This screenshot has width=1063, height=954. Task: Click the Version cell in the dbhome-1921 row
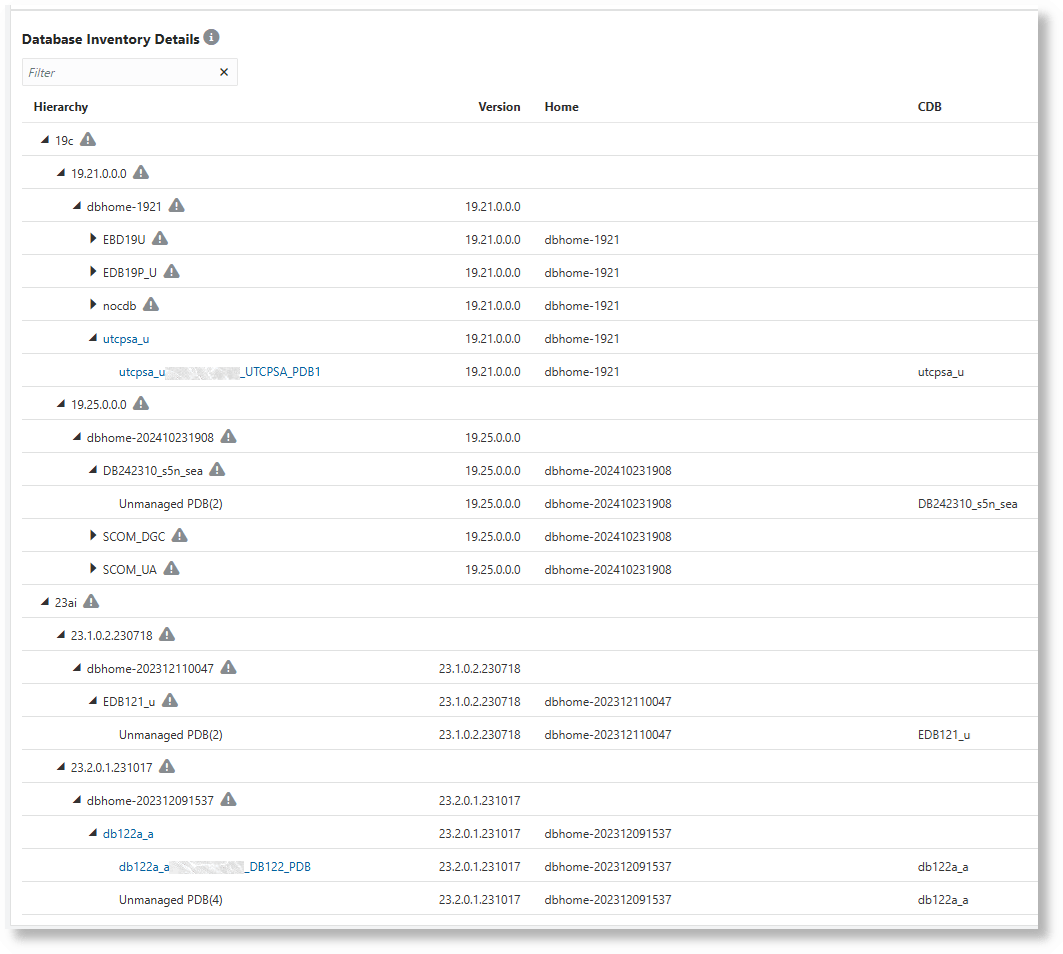click(x=493, y=206)
